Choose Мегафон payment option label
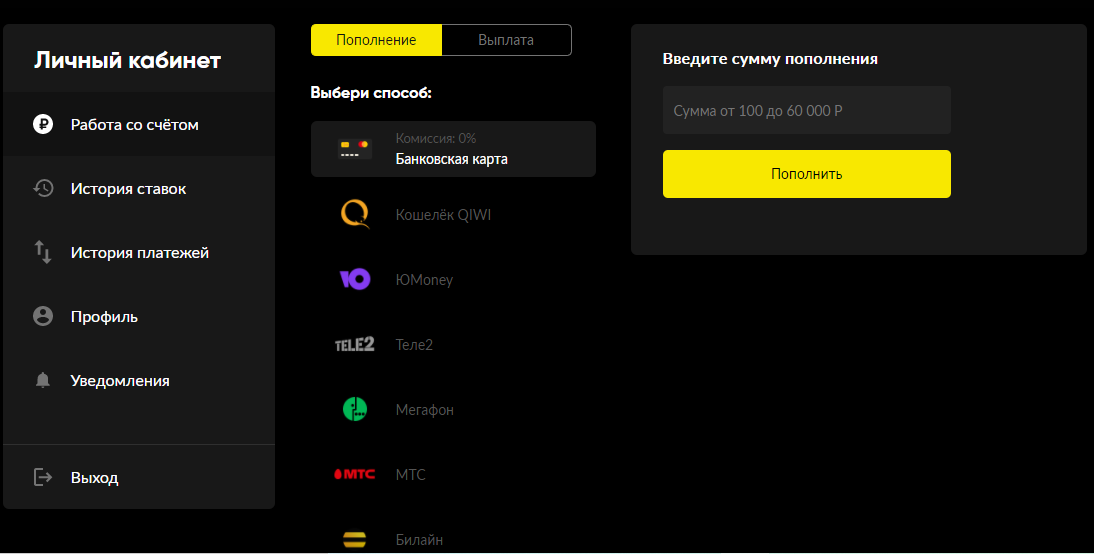 425,410
